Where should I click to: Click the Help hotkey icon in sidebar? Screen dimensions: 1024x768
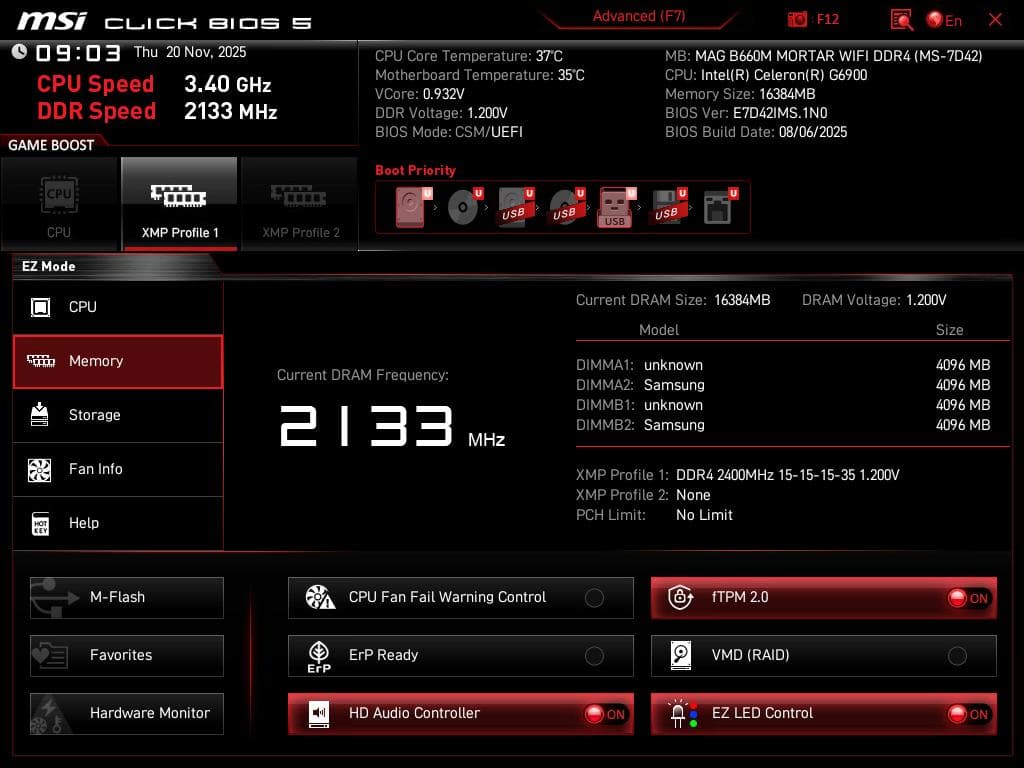[x=42, y=523]
